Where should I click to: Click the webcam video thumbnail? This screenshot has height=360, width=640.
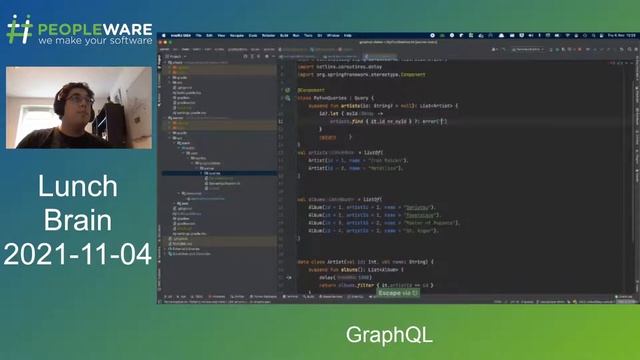pos(79,108)
